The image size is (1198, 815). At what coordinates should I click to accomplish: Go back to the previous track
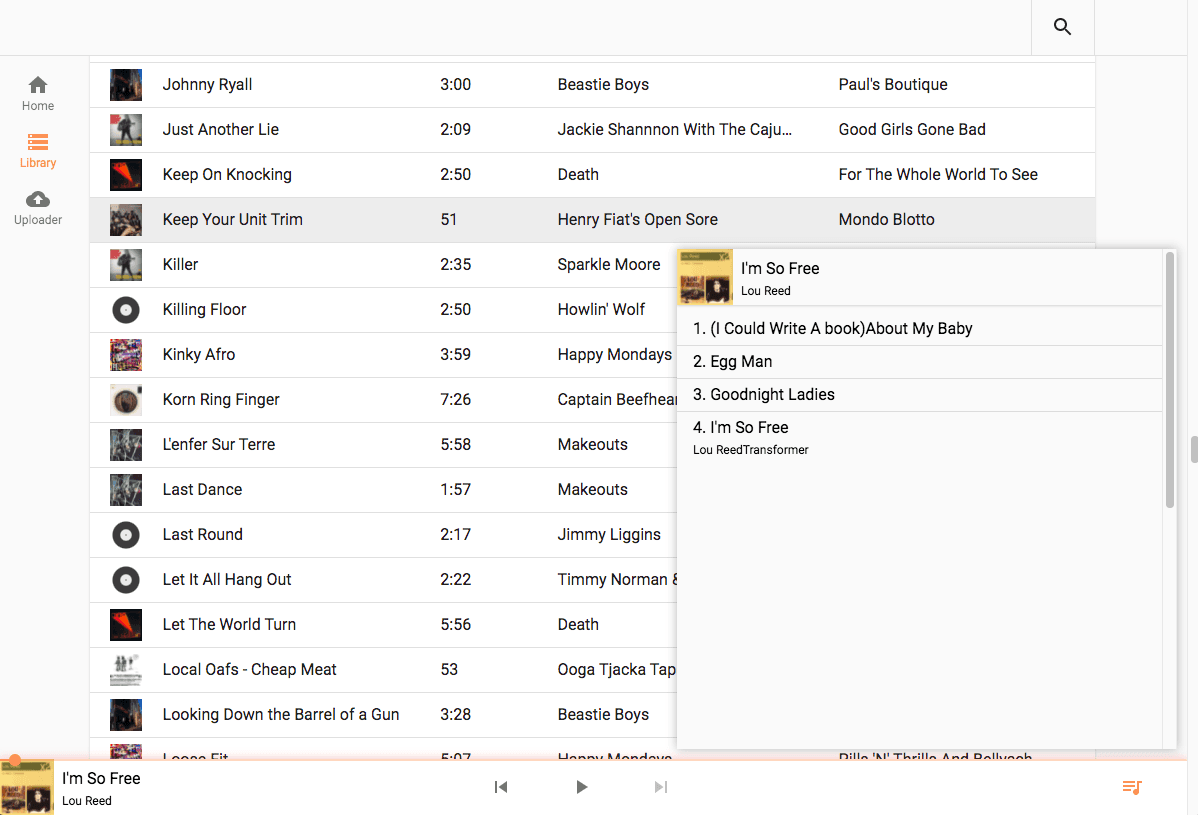(x=501, y=787)
